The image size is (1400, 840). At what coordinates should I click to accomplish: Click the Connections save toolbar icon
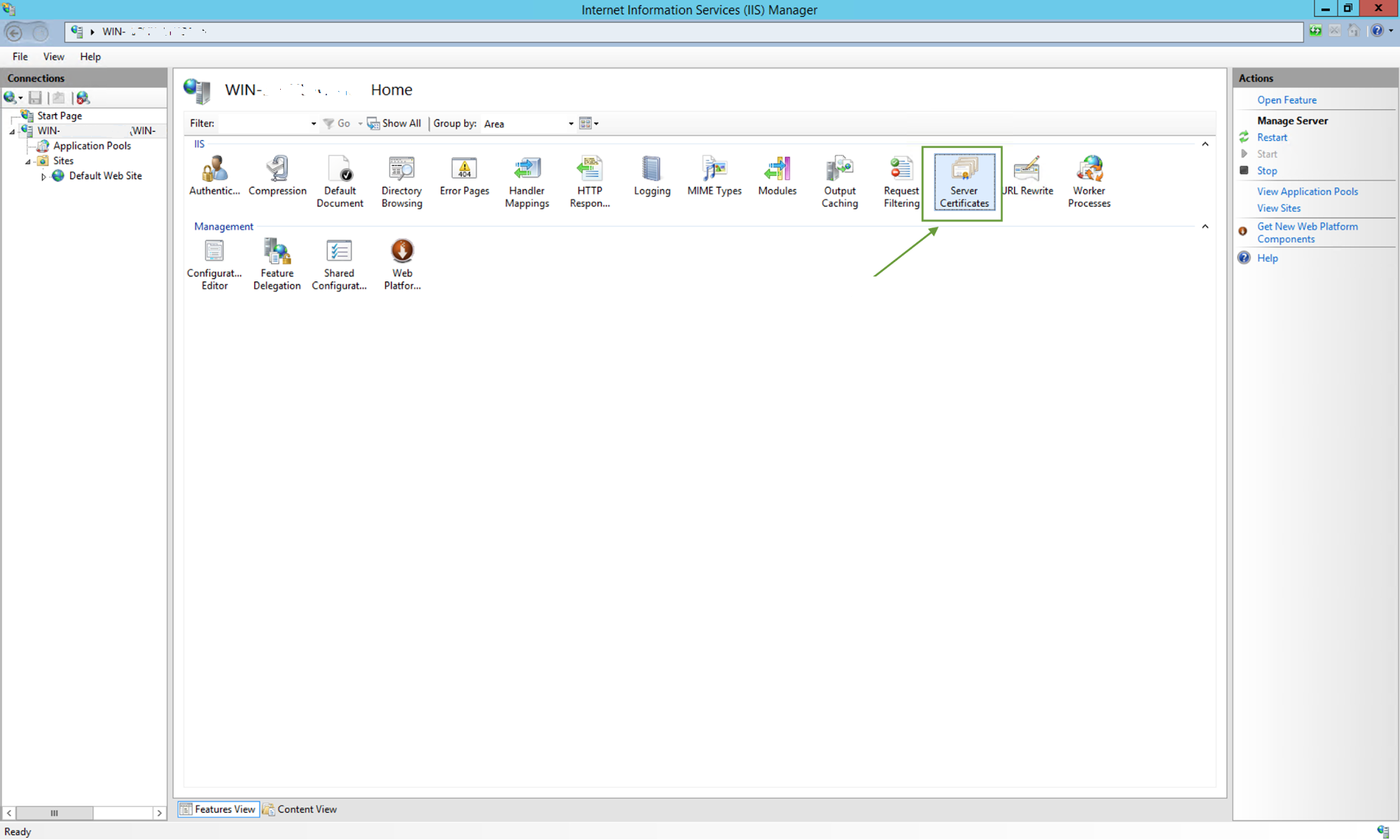pyautogui.click(x=35, y=98)
